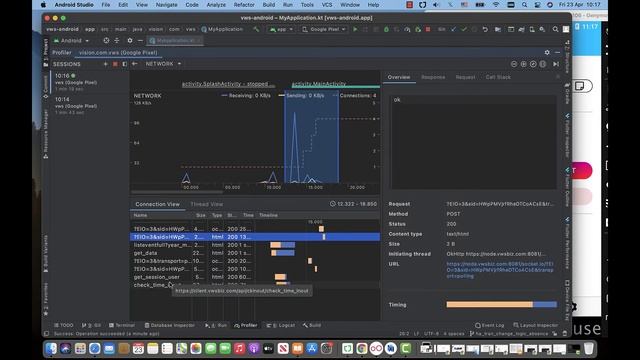This screenshot has width=640, height=360.
Task: Click the Make Project hammer icon
Action: click(256, 29)
